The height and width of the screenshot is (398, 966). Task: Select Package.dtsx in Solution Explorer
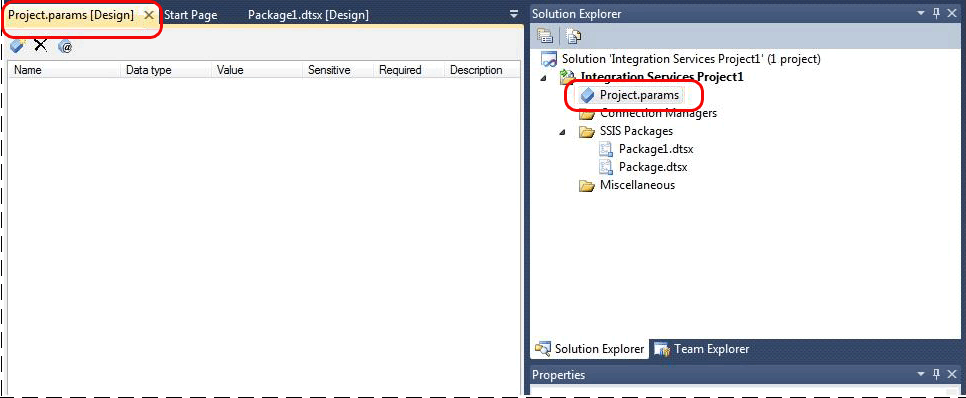coord(653,167)
